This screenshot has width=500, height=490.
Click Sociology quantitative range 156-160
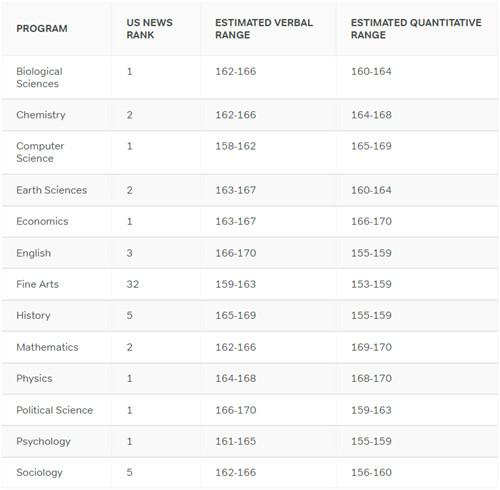click(x=371, y=472)
